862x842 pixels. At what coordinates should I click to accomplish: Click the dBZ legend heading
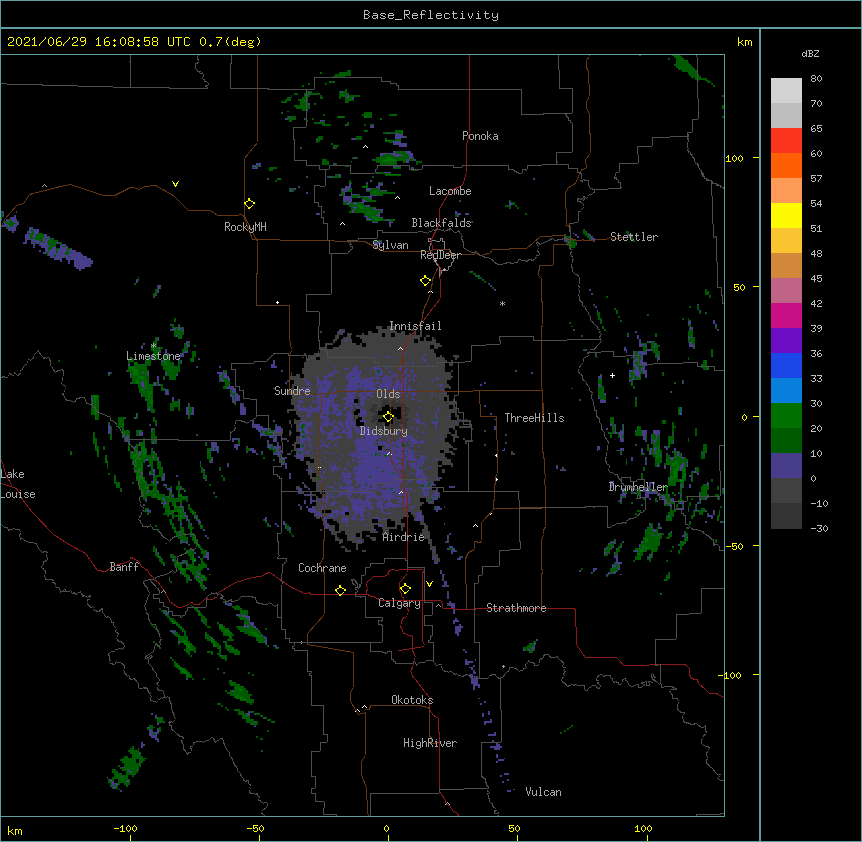coord(810,53)
